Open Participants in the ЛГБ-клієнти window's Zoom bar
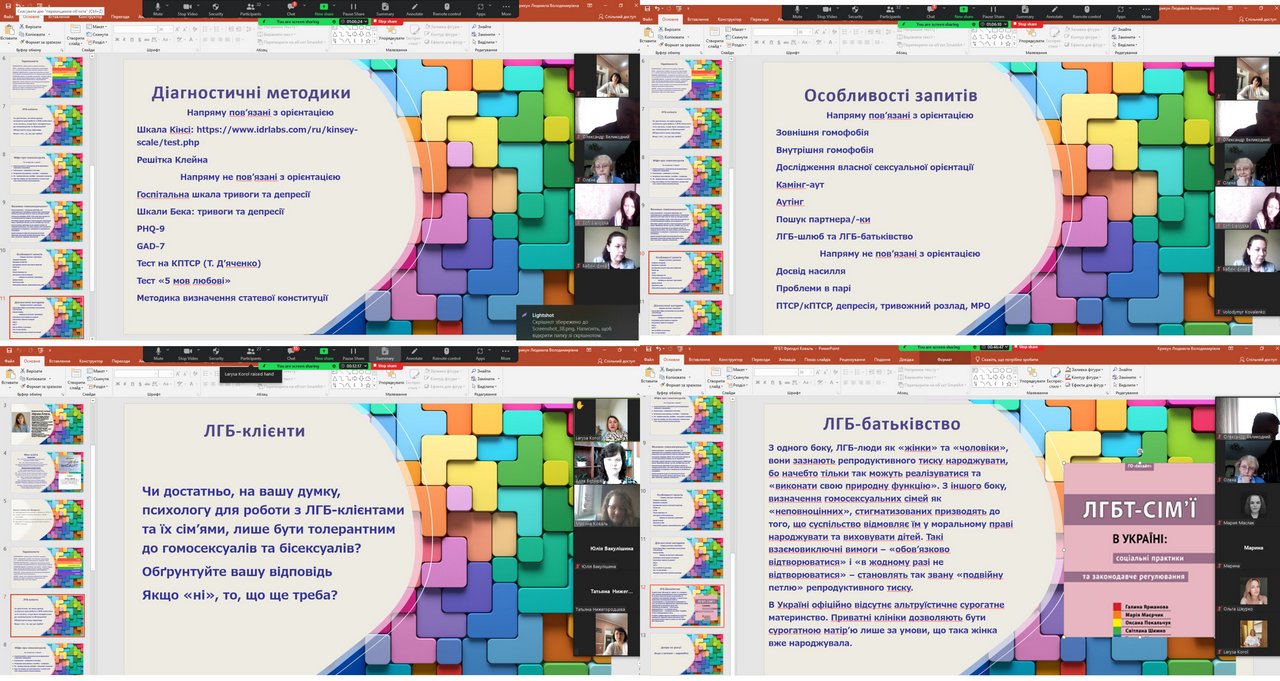Image resolution: width=1280 pixels, height=681 pixels. (253, 353)
